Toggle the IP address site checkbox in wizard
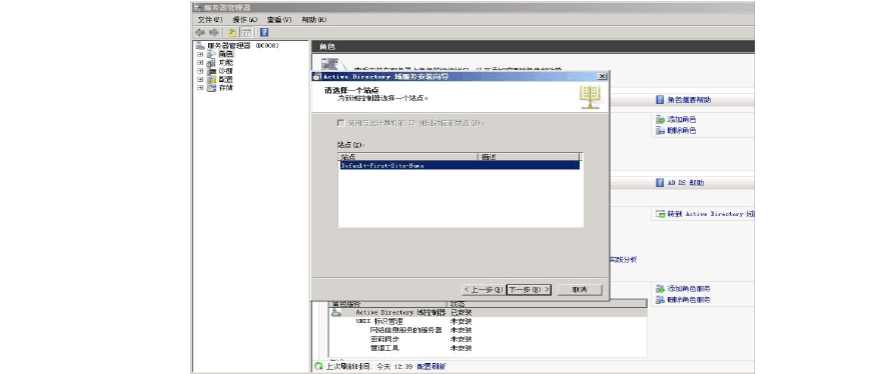Image resolution: width=893 pixels, height=374 pixels. click(341, 122)
